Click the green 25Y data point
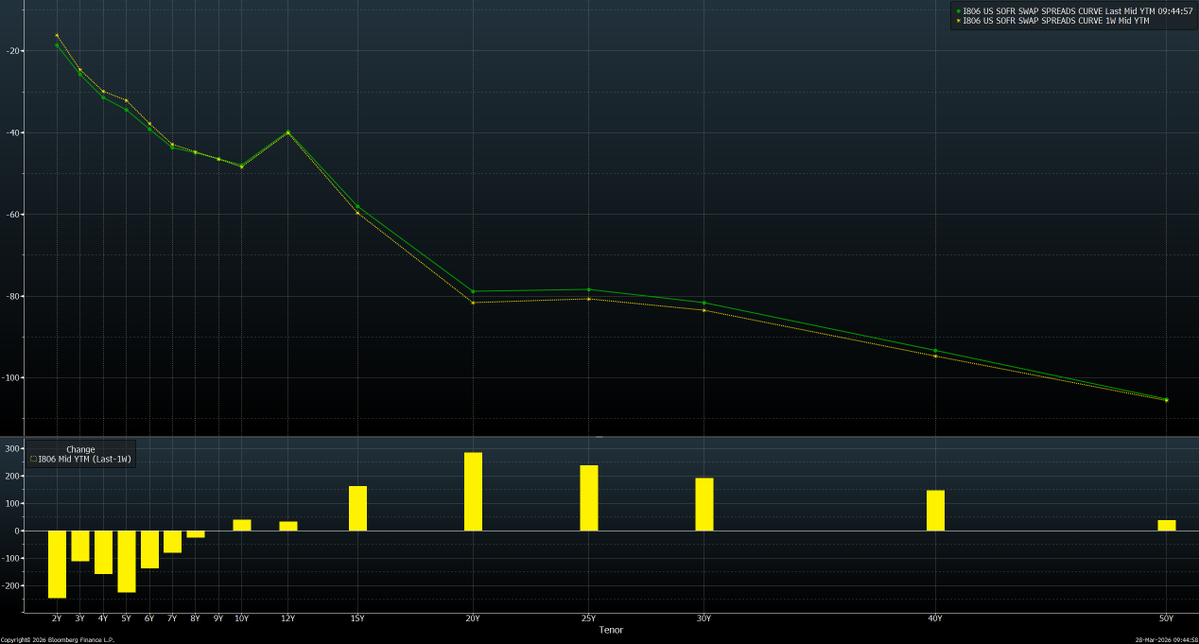Screen dimensions: 1199x644 point(589,290)
